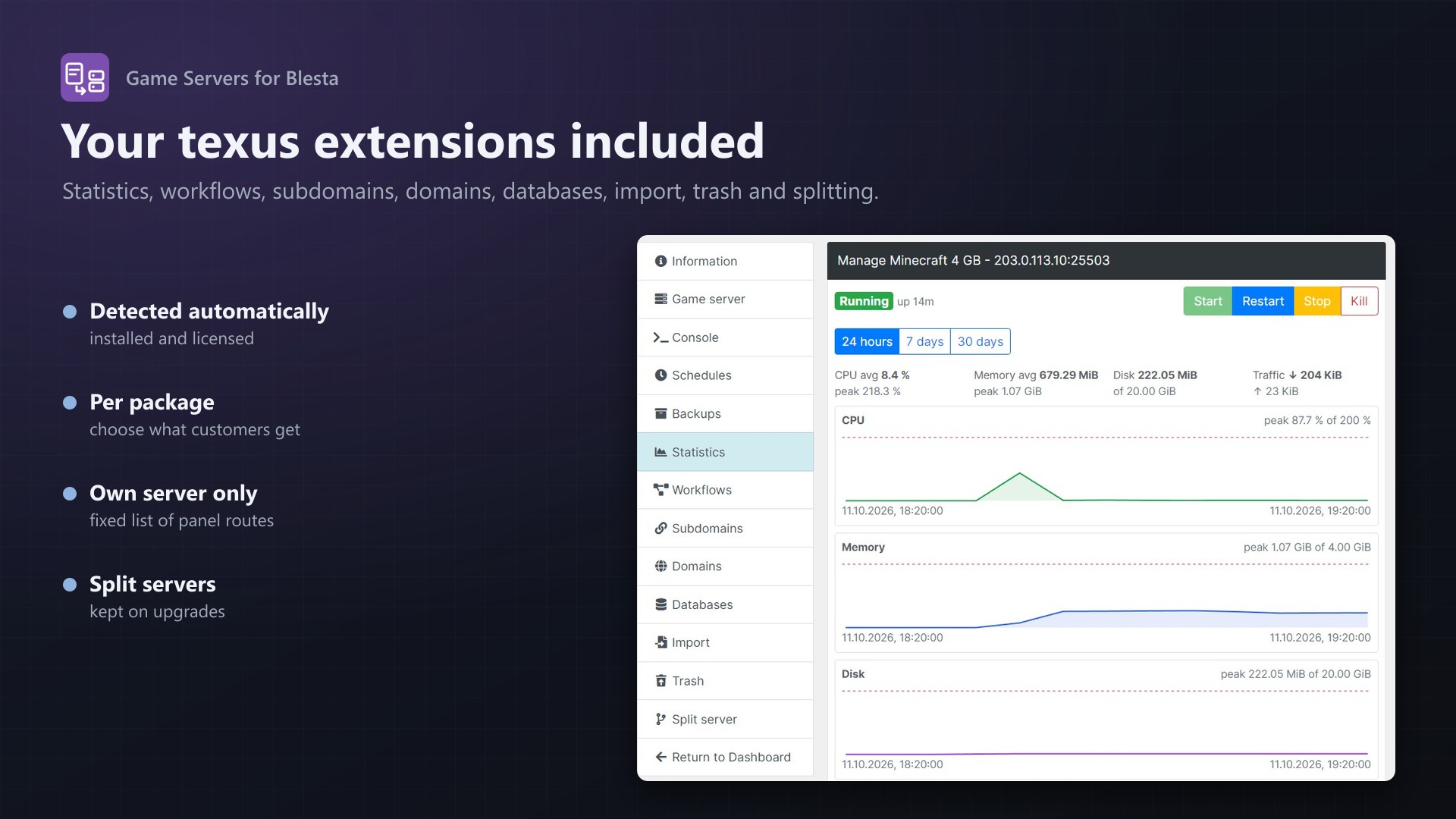Screen dimensions: 1456x819
Task: Restart the server with blue button
Action: click(x=1263, y=301)
